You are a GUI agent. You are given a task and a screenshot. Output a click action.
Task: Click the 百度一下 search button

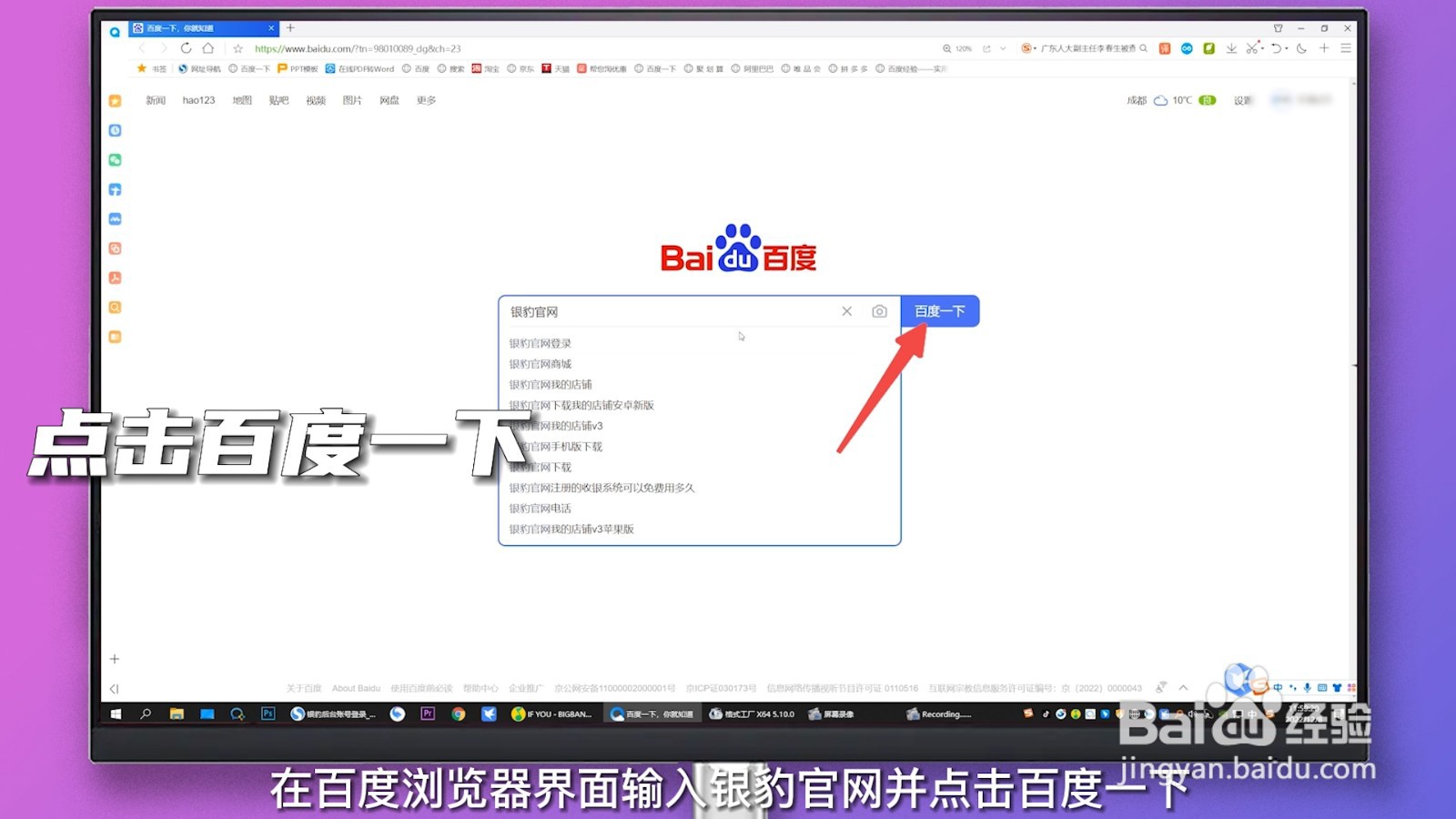click(x=940, y=311)
